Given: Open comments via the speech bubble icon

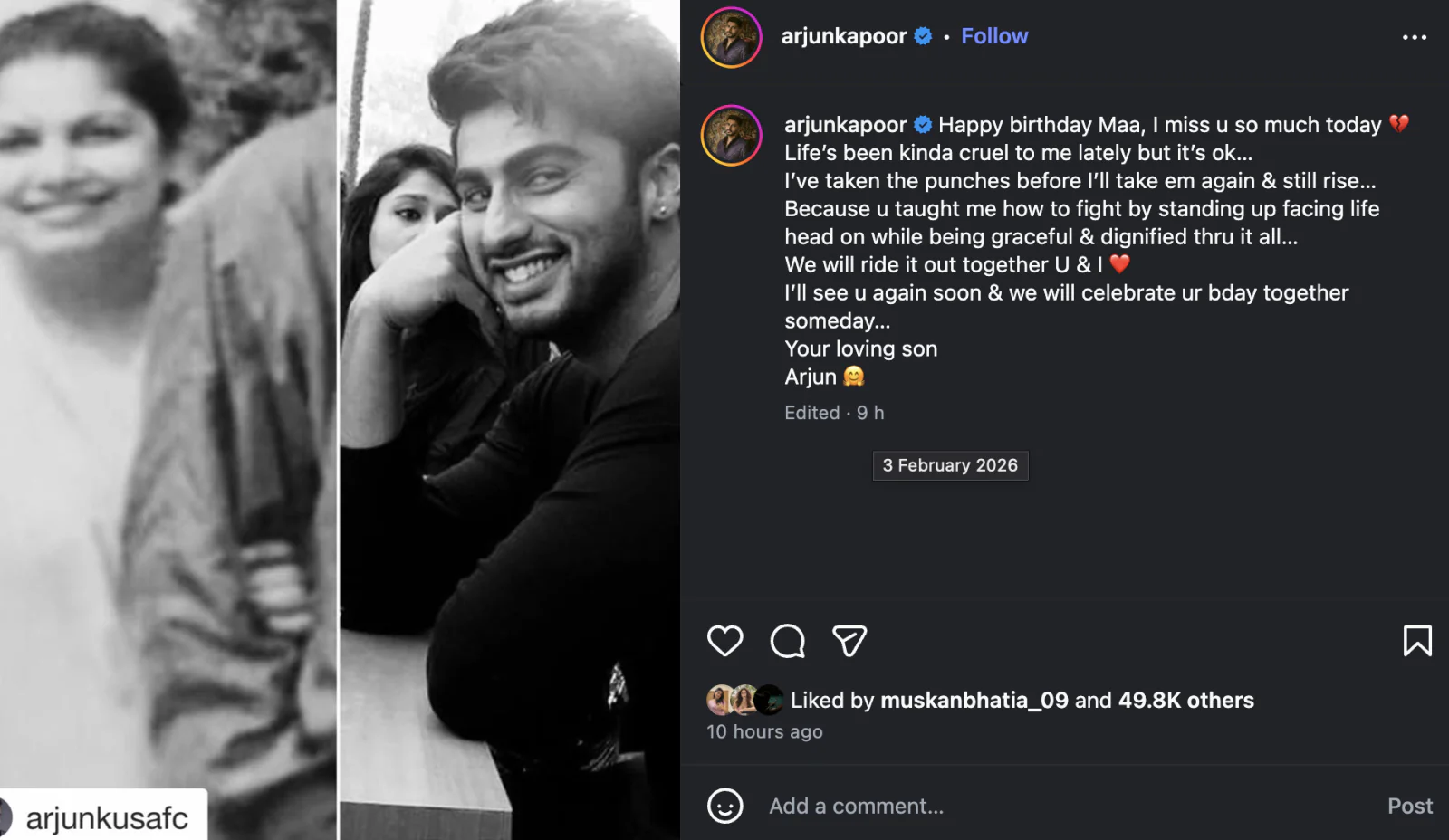Looking at the screenshot, I should [x=790, y=642].
